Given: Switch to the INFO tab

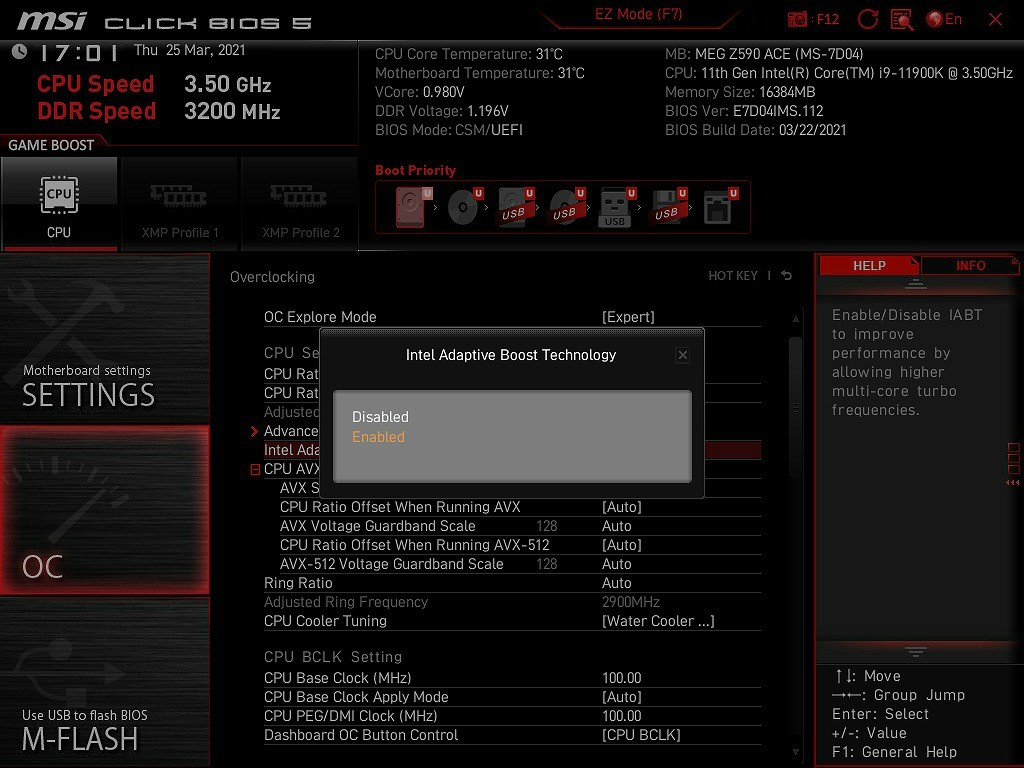Looking at the screenshot, I should point(969,266).
